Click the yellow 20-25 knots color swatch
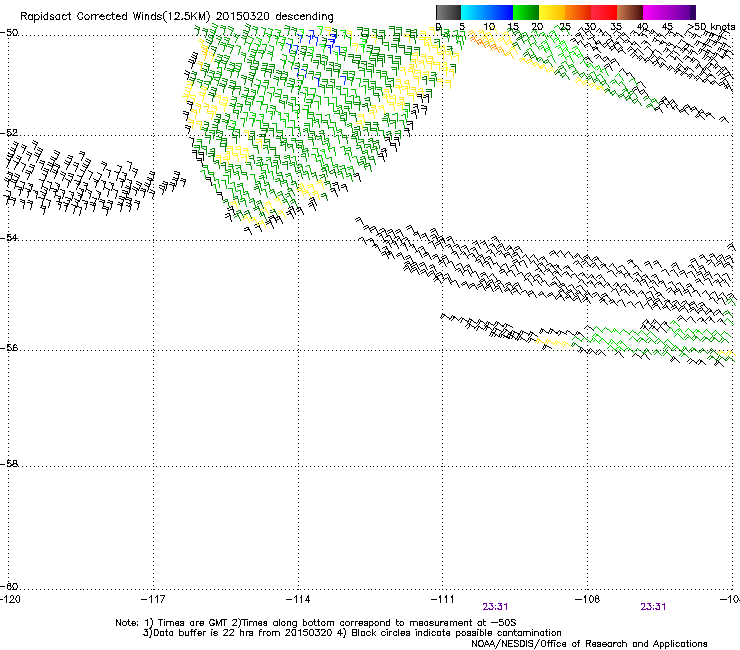This screenshot has height=650, width=740. (x=552, y=12)
